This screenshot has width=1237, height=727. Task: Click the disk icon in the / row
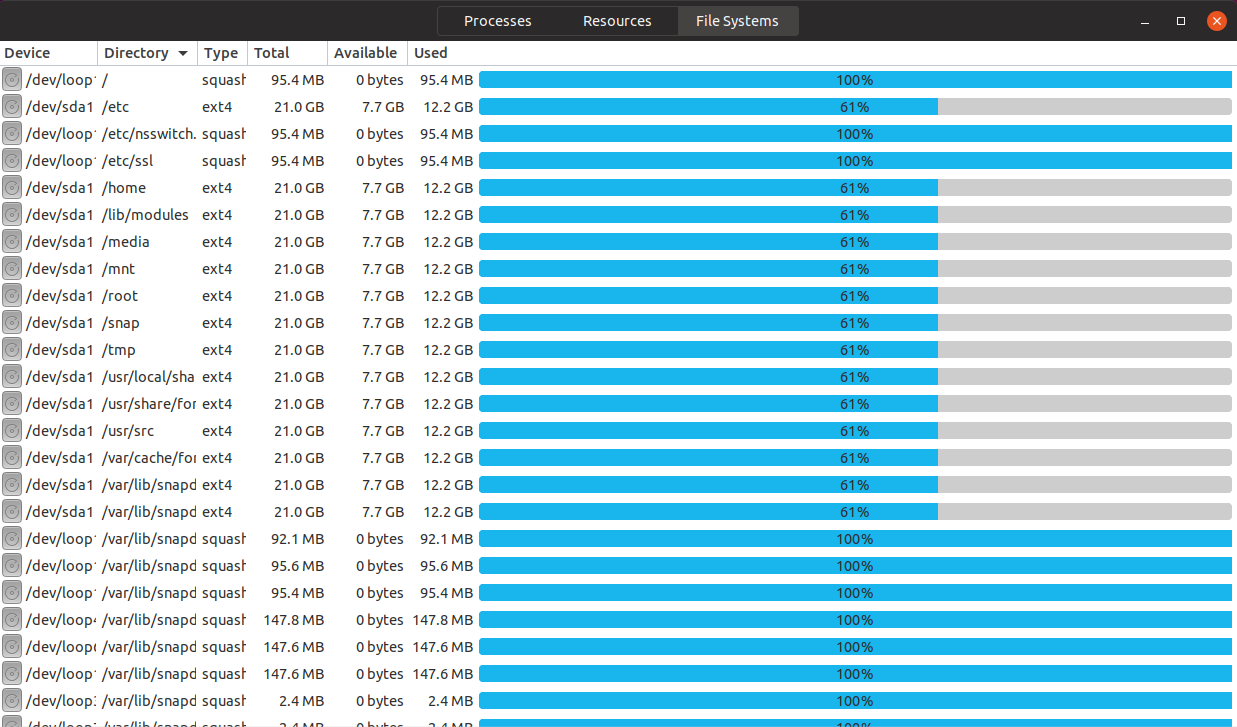pos(12,80)
